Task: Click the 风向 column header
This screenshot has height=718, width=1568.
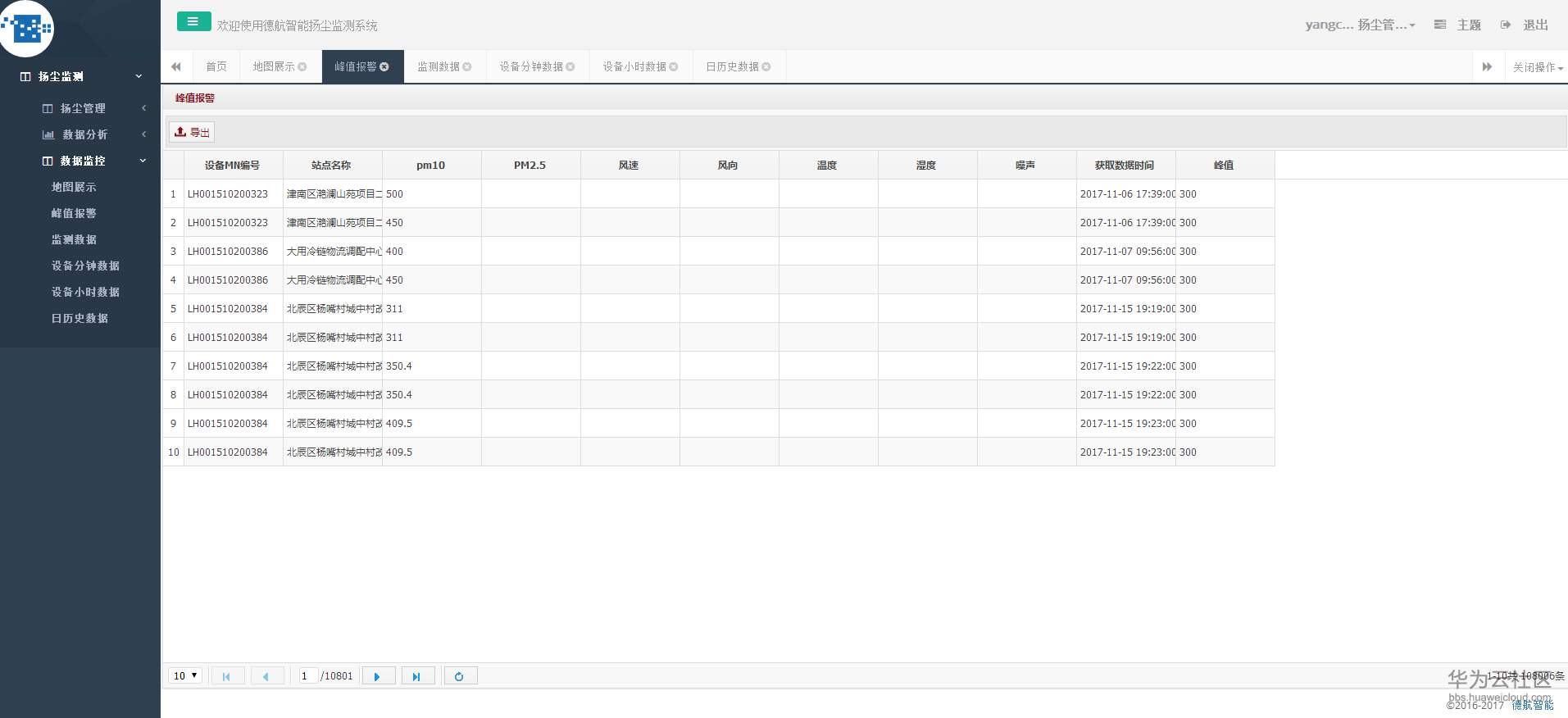Action: click(729, 165)
